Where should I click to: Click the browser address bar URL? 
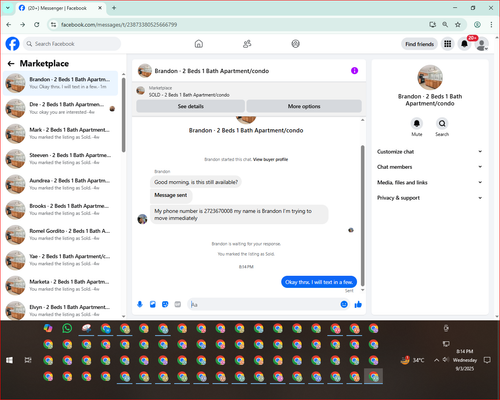coord(119,25)
